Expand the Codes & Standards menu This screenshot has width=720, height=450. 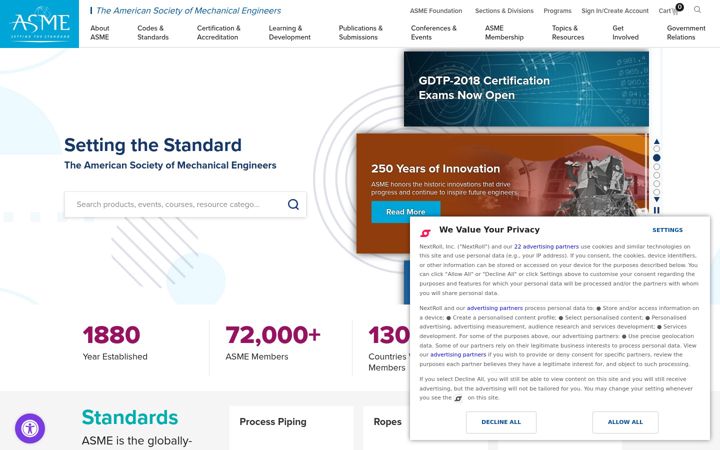[153, 33]
